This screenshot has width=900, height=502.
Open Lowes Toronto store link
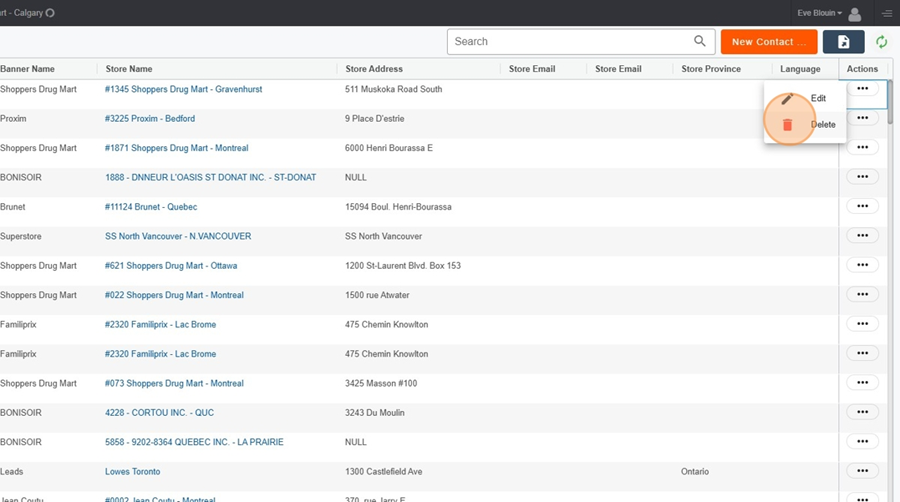(x=133, y=472)
